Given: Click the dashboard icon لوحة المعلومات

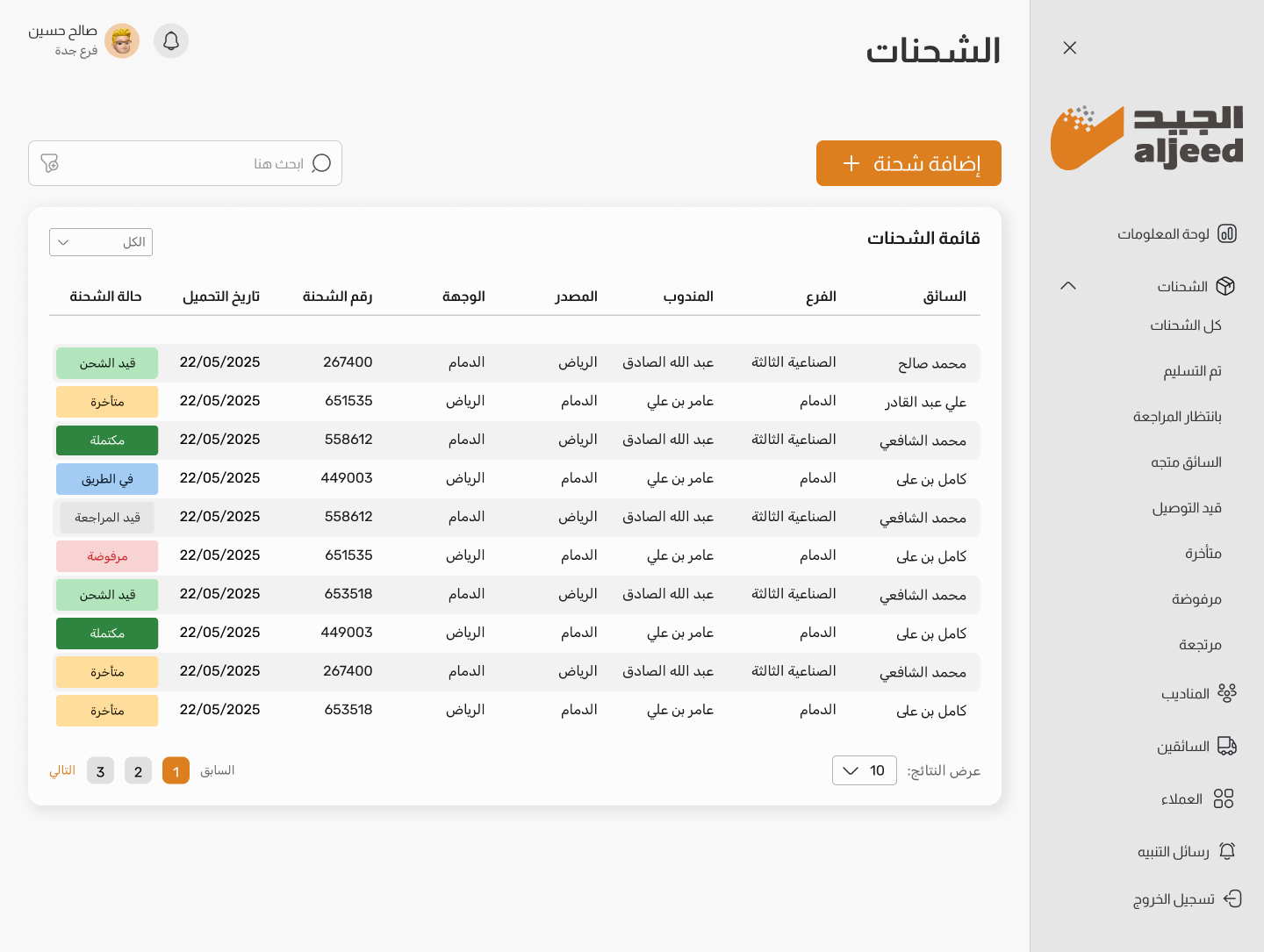Looking at the screenshot, I should click(x=1227, y=233).
